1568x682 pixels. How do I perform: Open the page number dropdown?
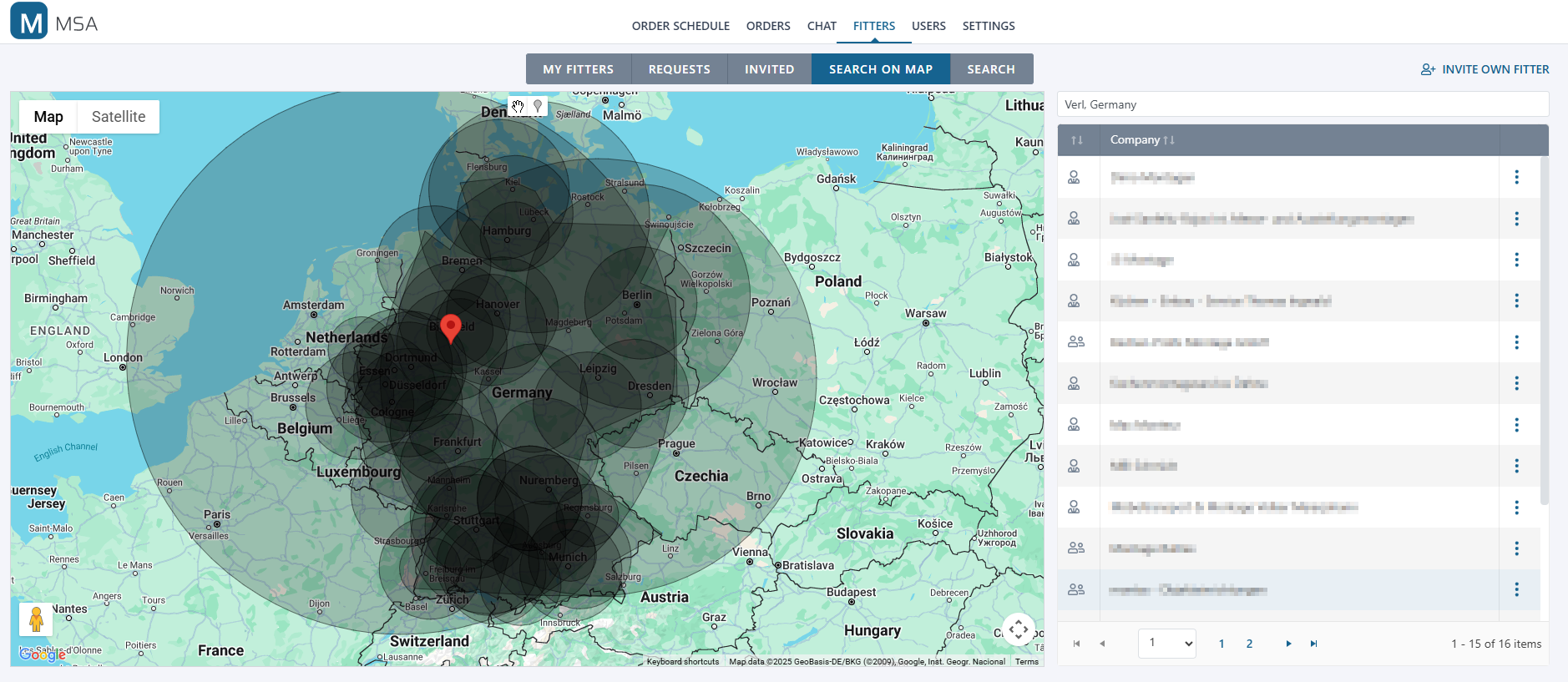click(1166, 643)
